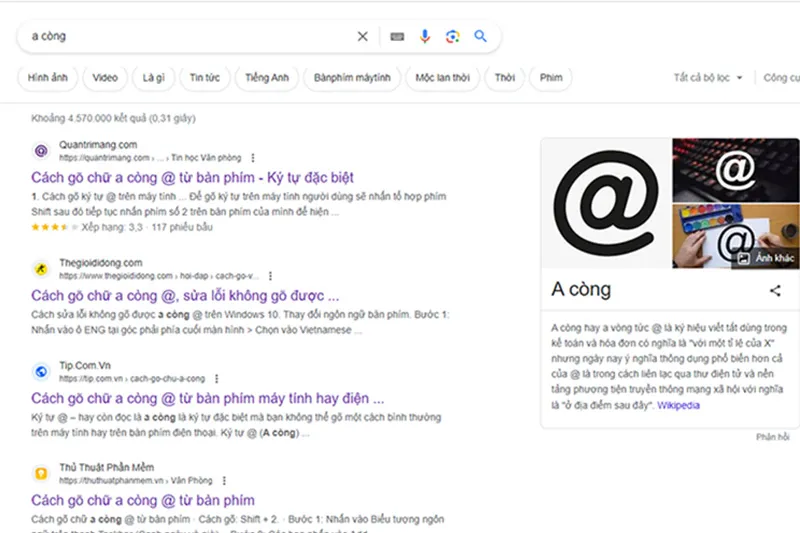Click the Quantrimang.com site favicon
The height and width of the screenshot is (533, 800).
click(x=41, y=151)
